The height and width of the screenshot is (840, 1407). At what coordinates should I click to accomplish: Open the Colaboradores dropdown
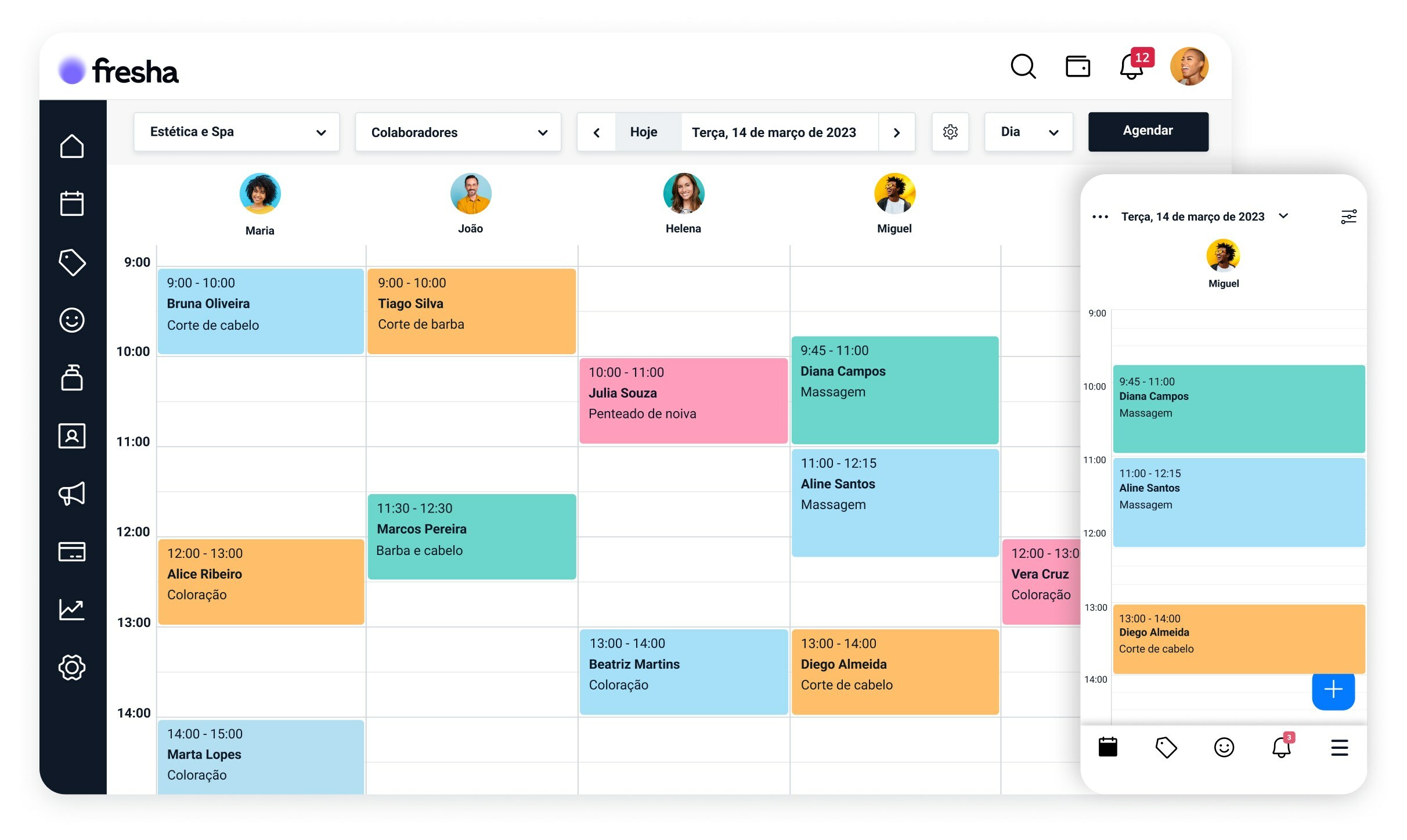(x=458, y=132)
